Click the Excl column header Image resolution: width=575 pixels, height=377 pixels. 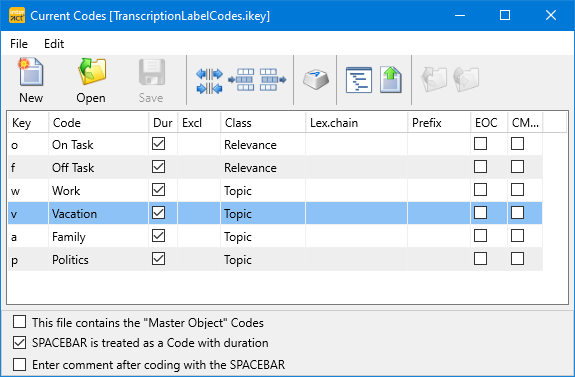point(199,122)
